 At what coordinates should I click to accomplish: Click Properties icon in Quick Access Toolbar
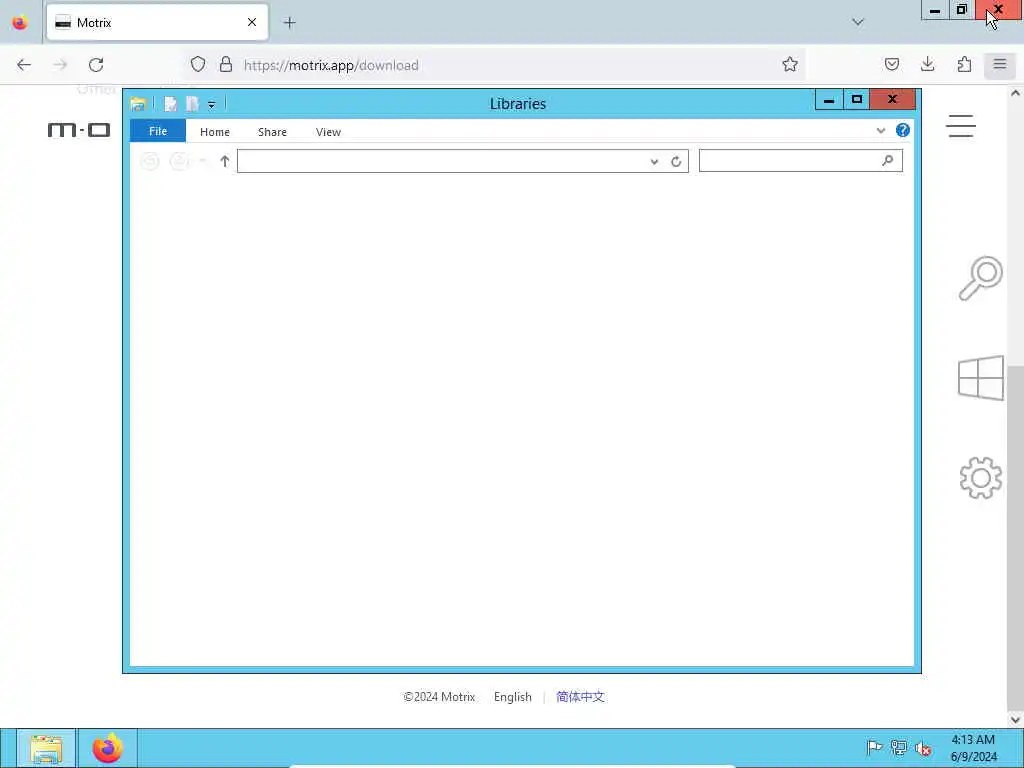coord(170,104)
